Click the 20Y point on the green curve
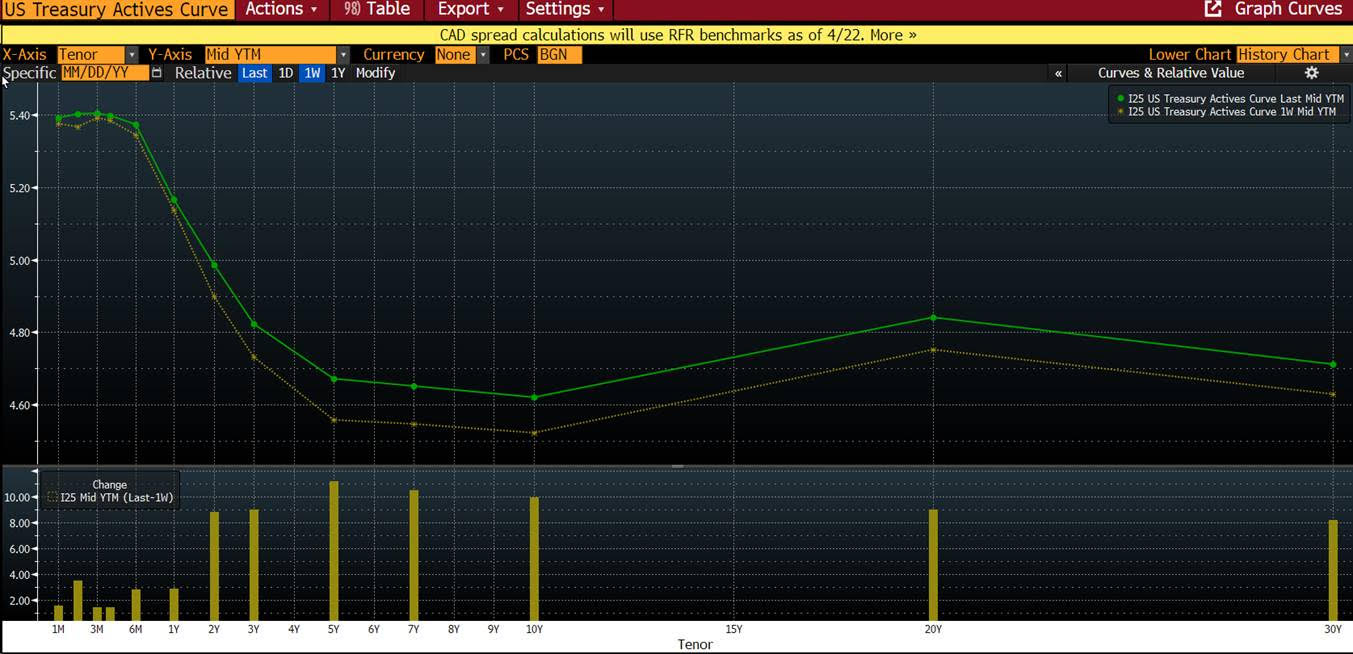This screenshot has height=654, width=1353. 933,318
